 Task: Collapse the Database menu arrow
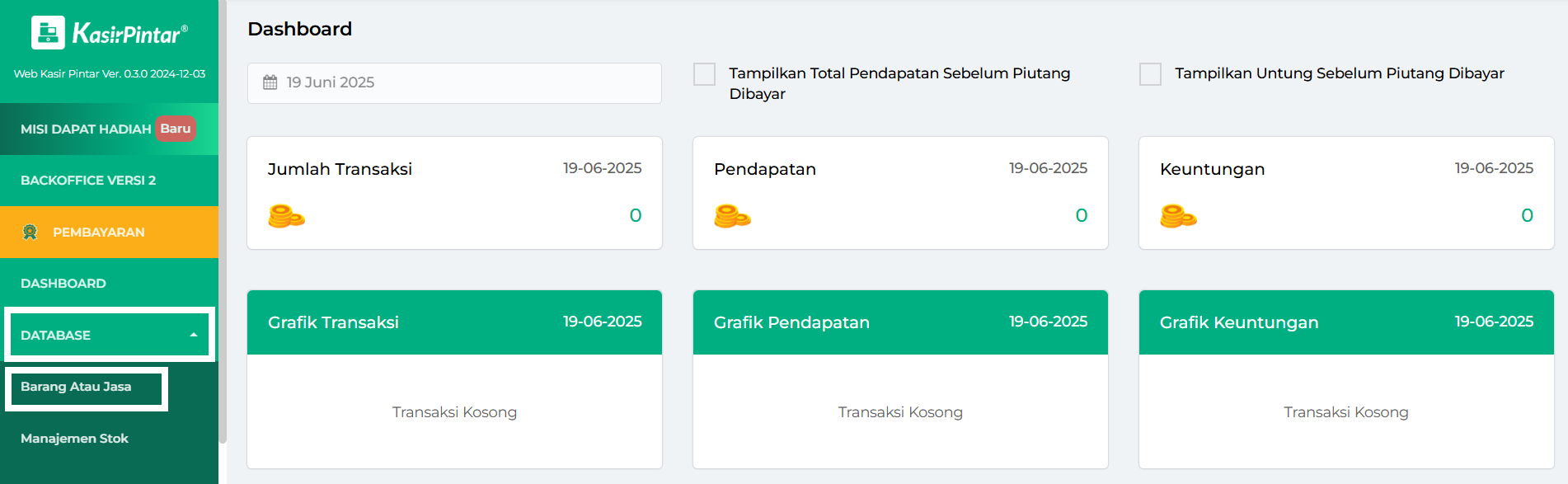194,335
